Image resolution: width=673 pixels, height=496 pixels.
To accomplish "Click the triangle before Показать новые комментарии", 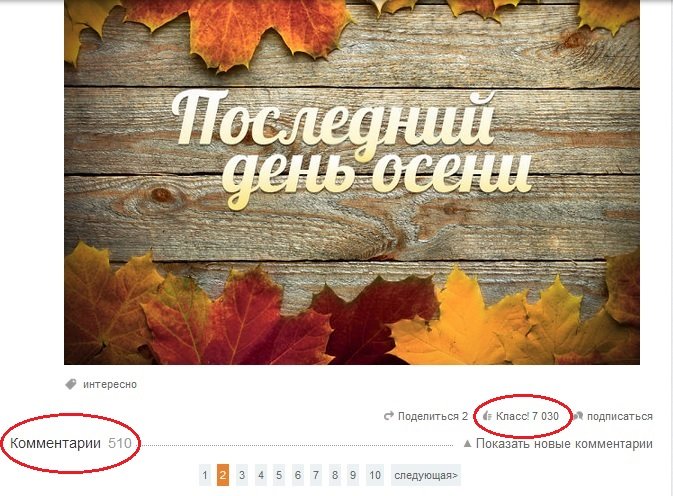I will [467, 443].
